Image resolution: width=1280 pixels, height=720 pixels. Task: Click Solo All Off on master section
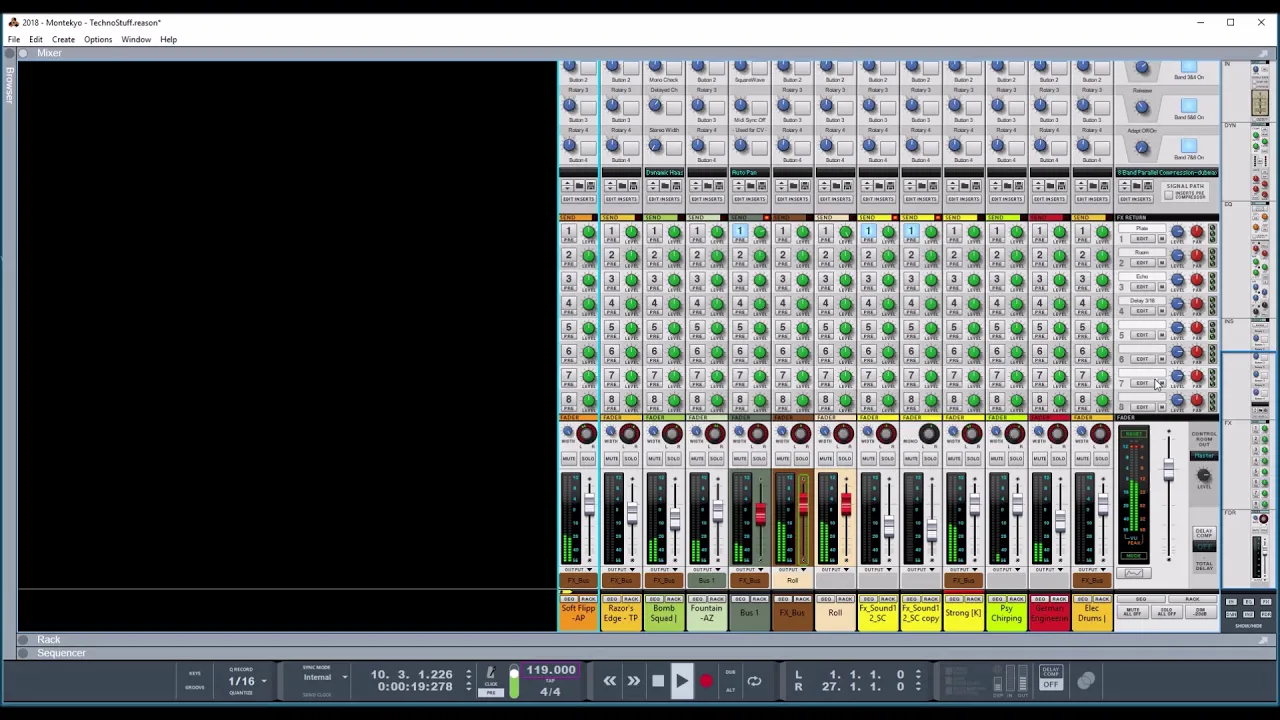click(1166, 612)
